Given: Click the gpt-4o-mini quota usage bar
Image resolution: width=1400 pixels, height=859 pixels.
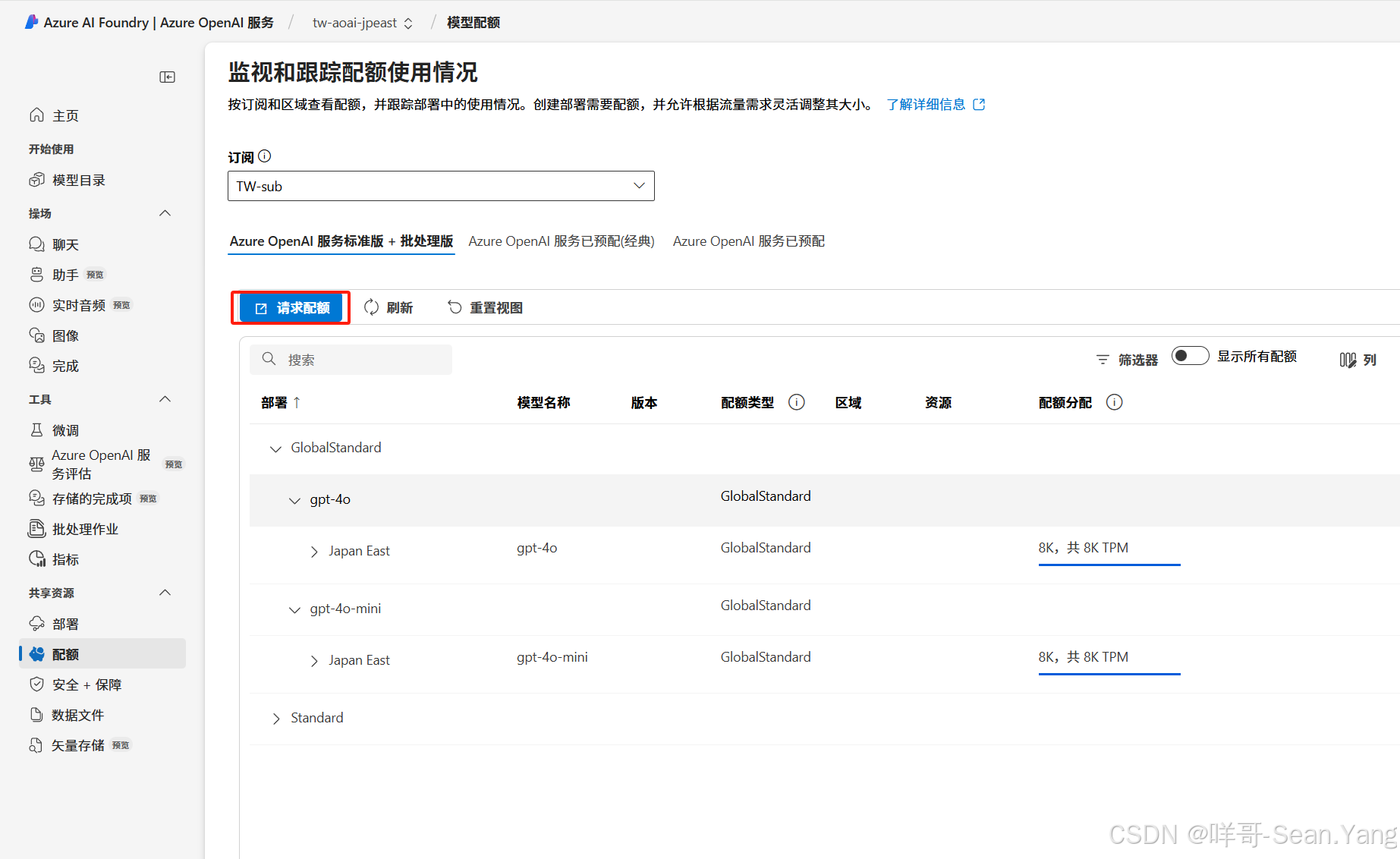Looking at the screenshot, I should click(1109, 674).
